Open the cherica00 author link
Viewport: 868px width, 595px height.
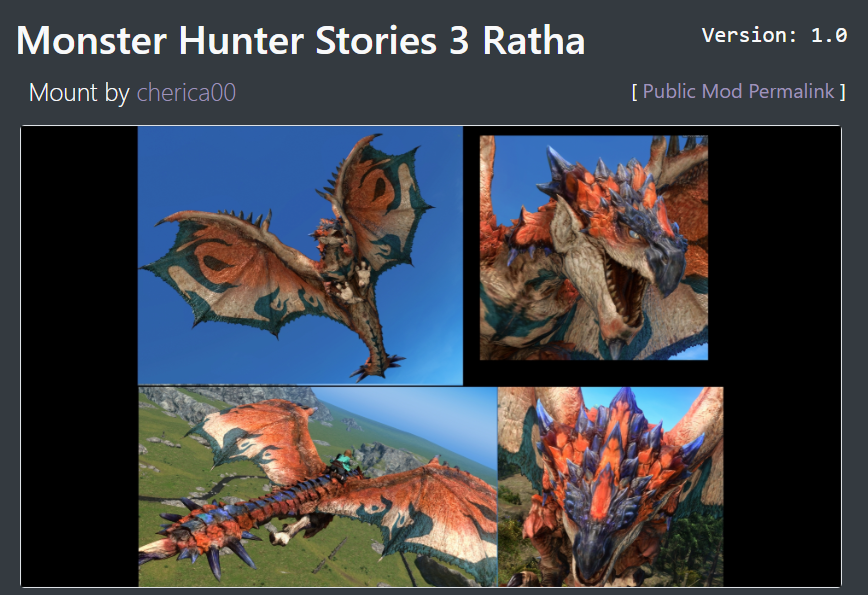click(186, 92)
